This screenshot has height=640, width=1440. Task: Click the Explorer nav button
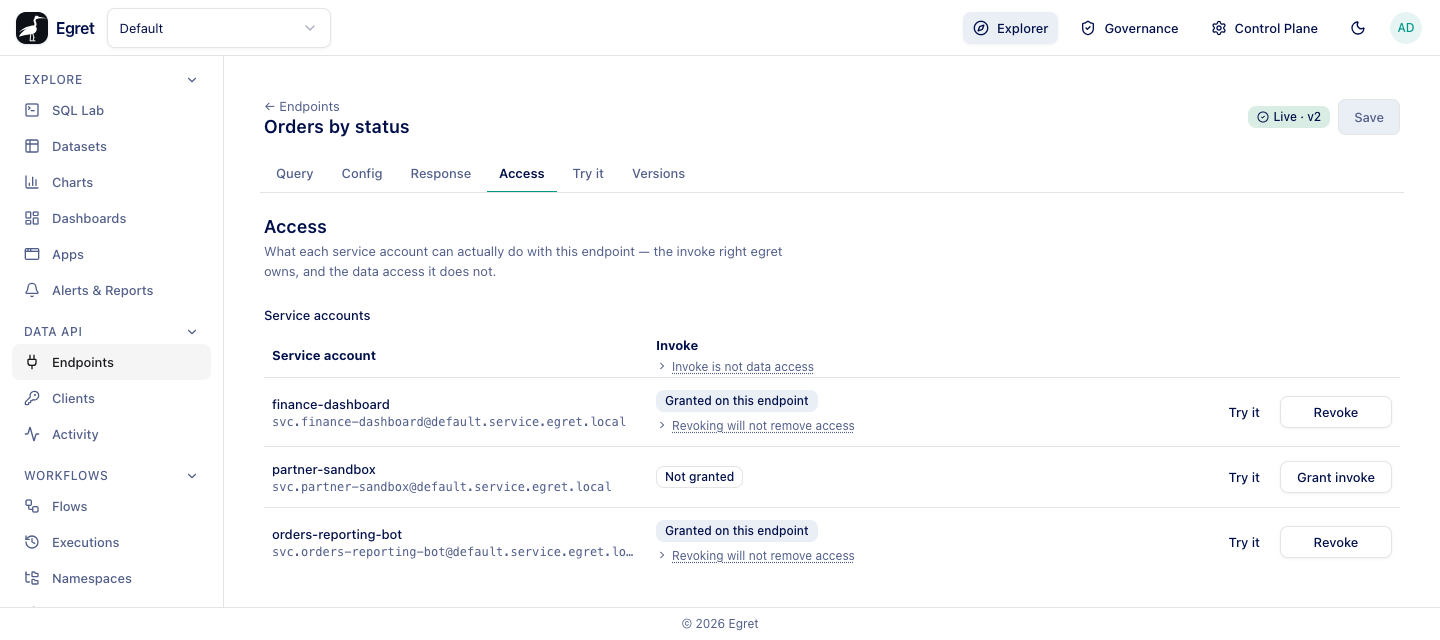[1010, 28]
